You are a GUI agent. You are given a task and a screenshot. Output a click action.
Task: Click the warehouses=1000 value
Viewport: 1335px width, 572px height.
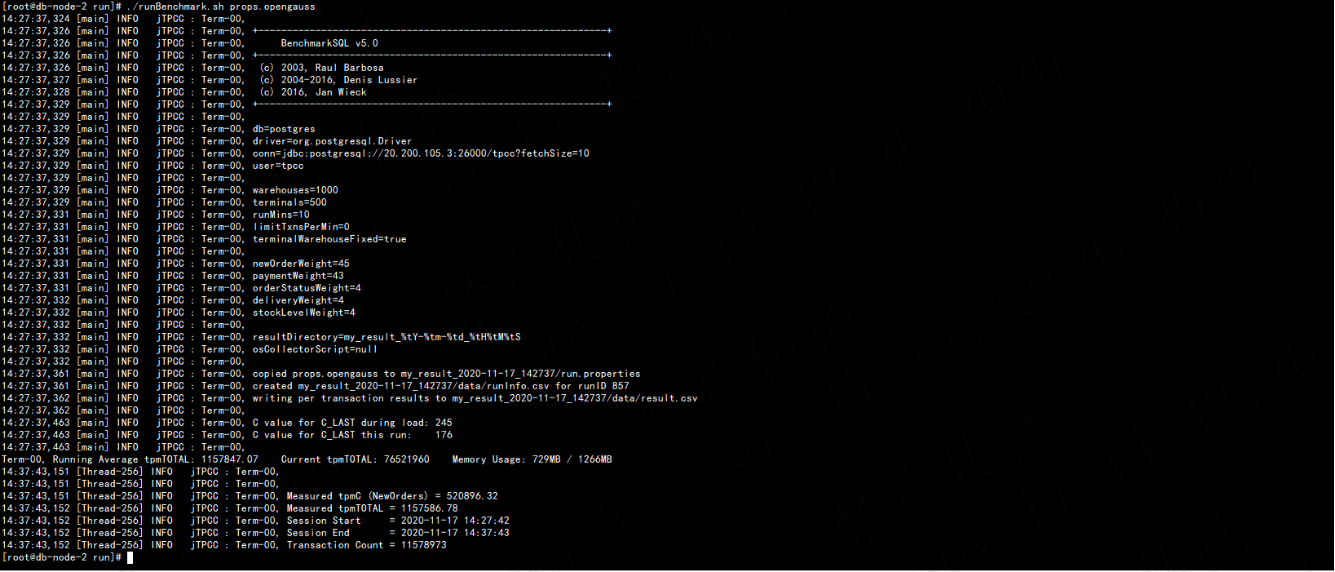tap(295, 190)
